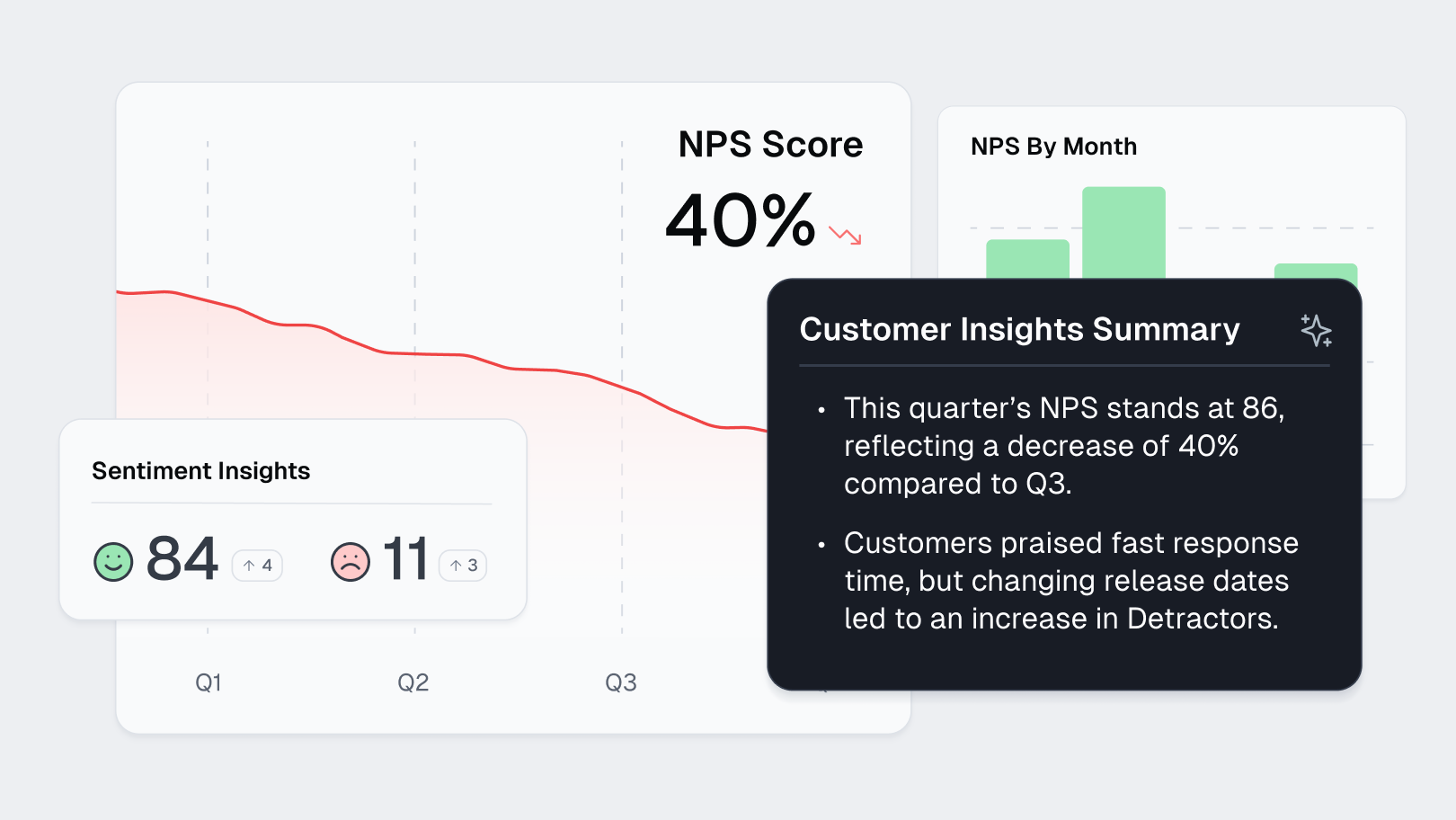Click the up-4 positive change badge
The height and width of the screenshot is (820, 1456).
[258, 566]
